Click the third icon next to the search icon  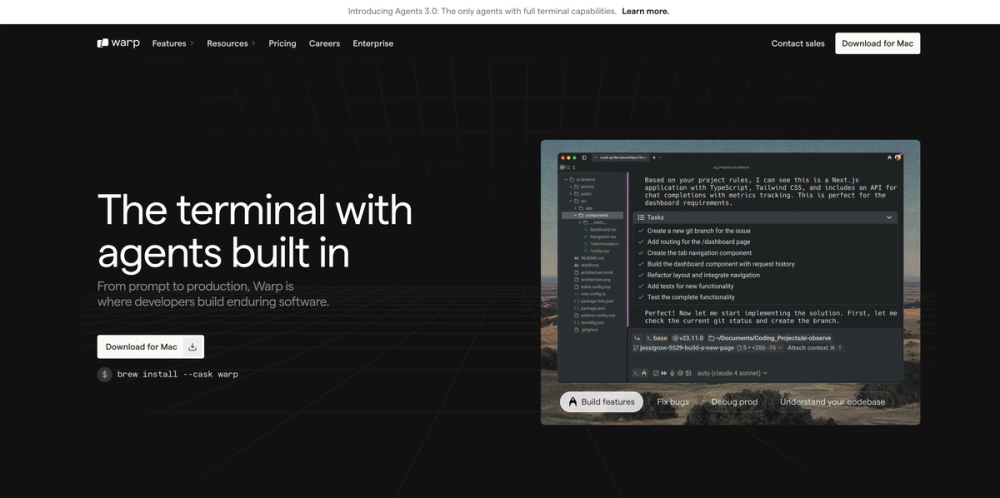tap(574, 167)
